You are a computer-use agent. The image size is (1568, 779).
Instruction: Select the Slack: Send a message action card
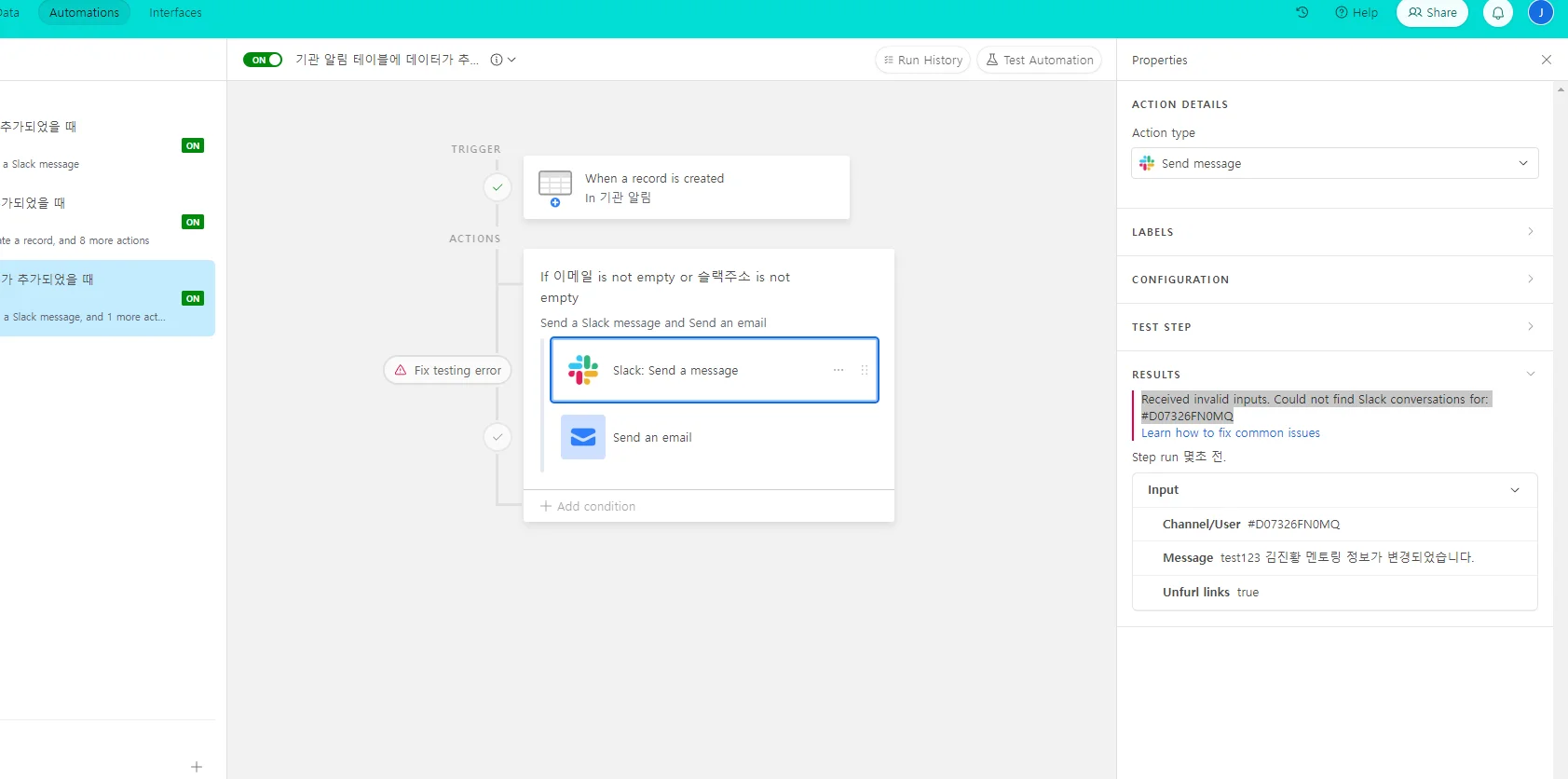coord(715,370)
